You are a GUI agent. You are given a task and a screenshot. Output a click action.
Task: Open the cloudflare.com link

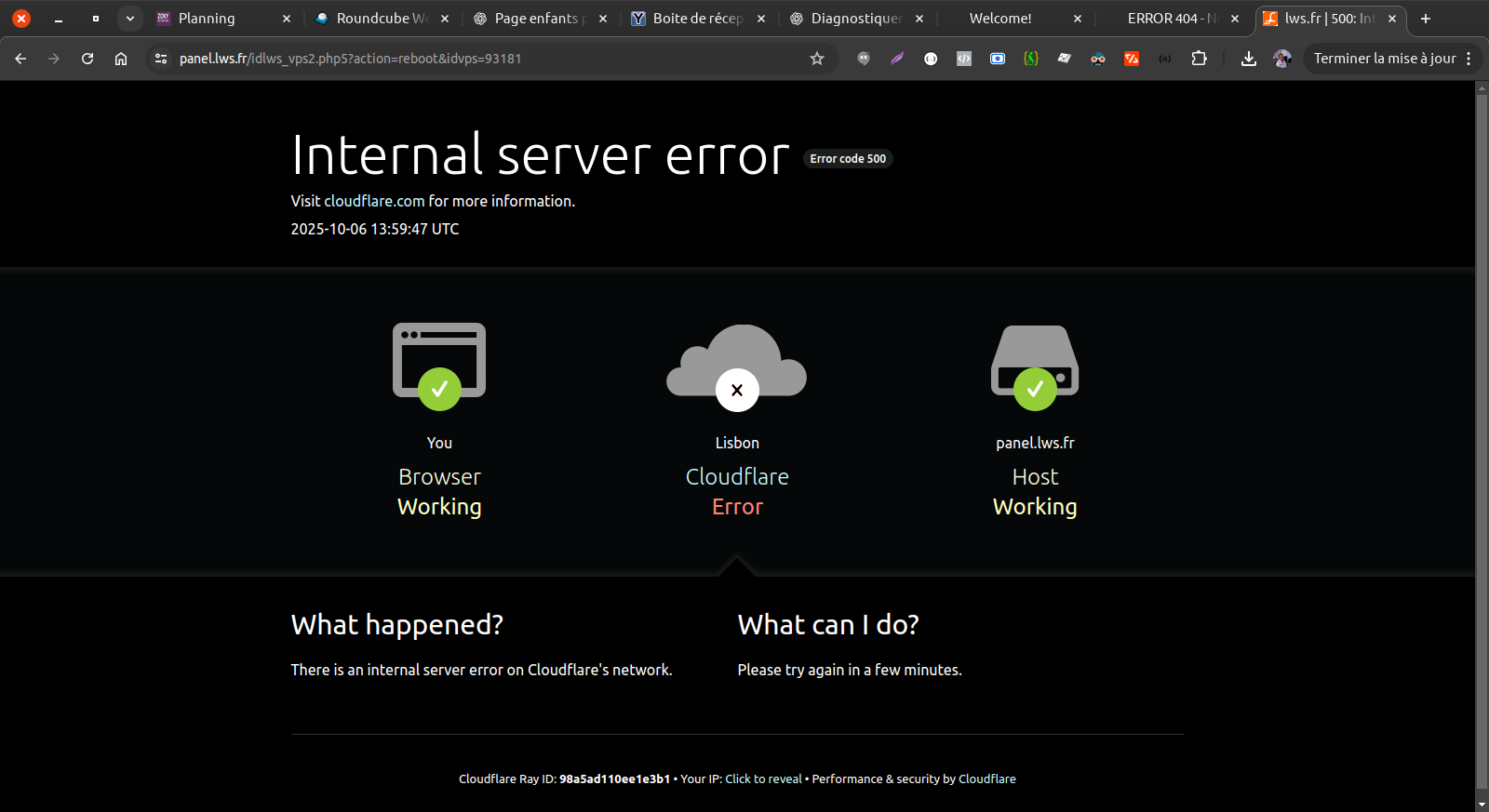tap(374, 201)
